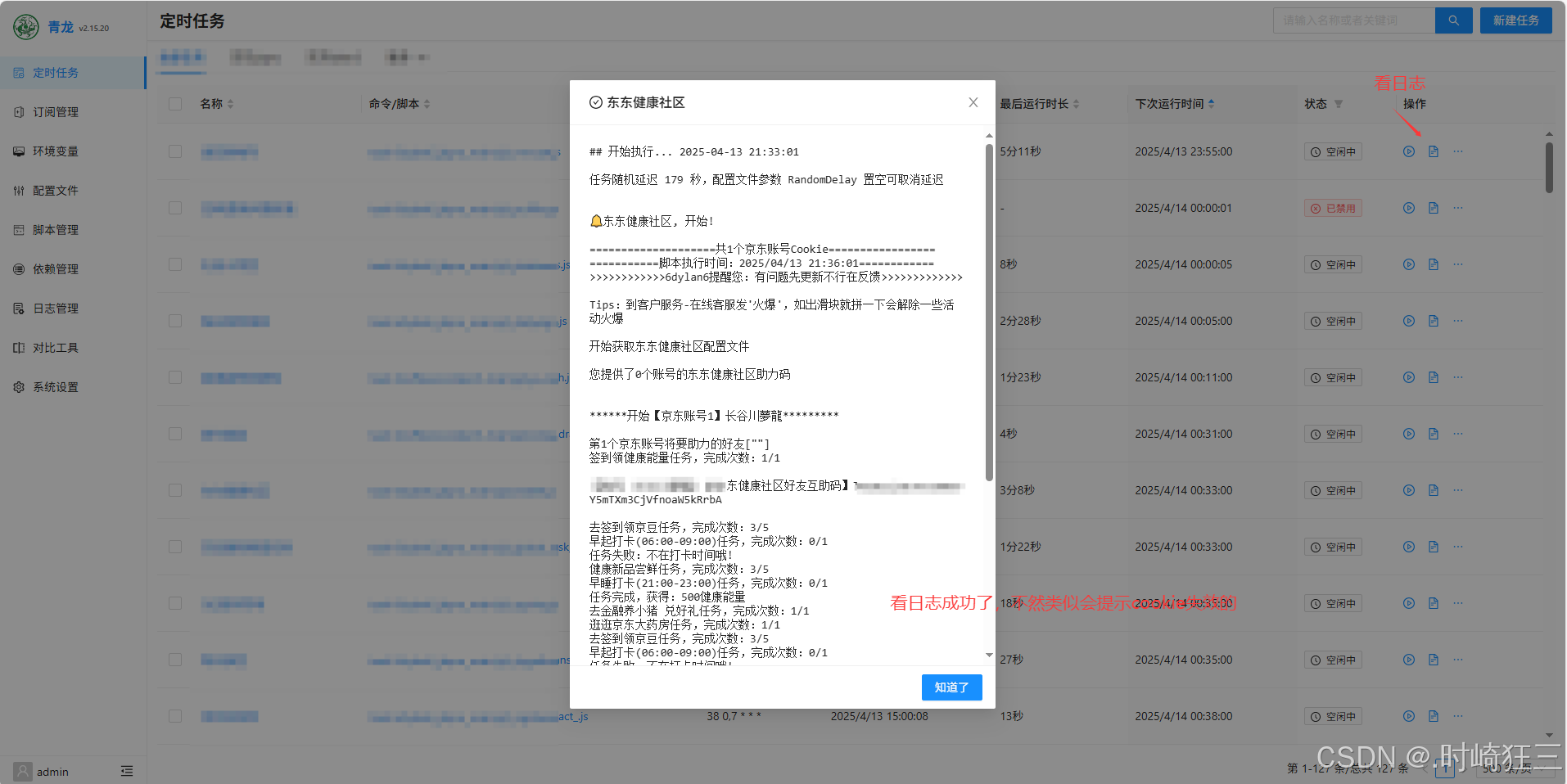View log of task scheduled 00:38:00
The height and width of the screenshot is (784, 1567).
pyautogui.click(x=1433, y=716)
